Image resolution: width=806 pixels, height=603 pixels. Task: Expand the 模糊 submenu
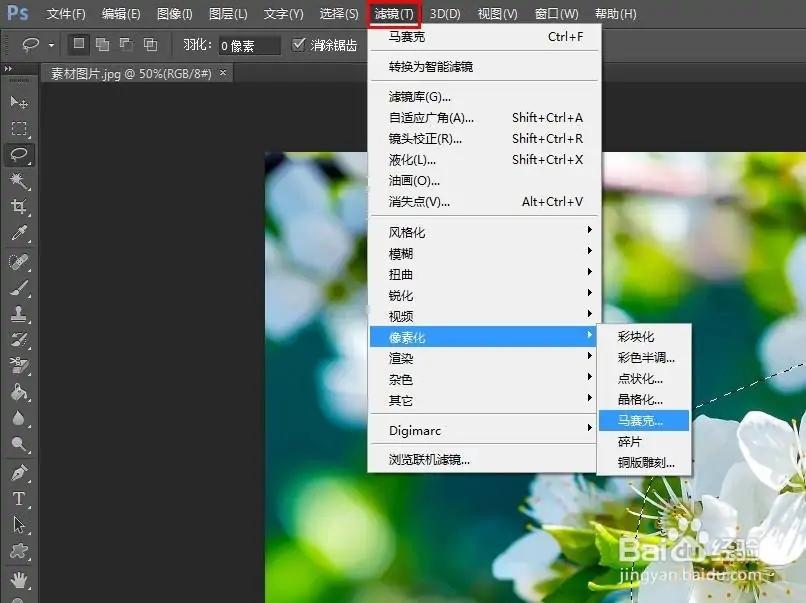coord(483,253)
